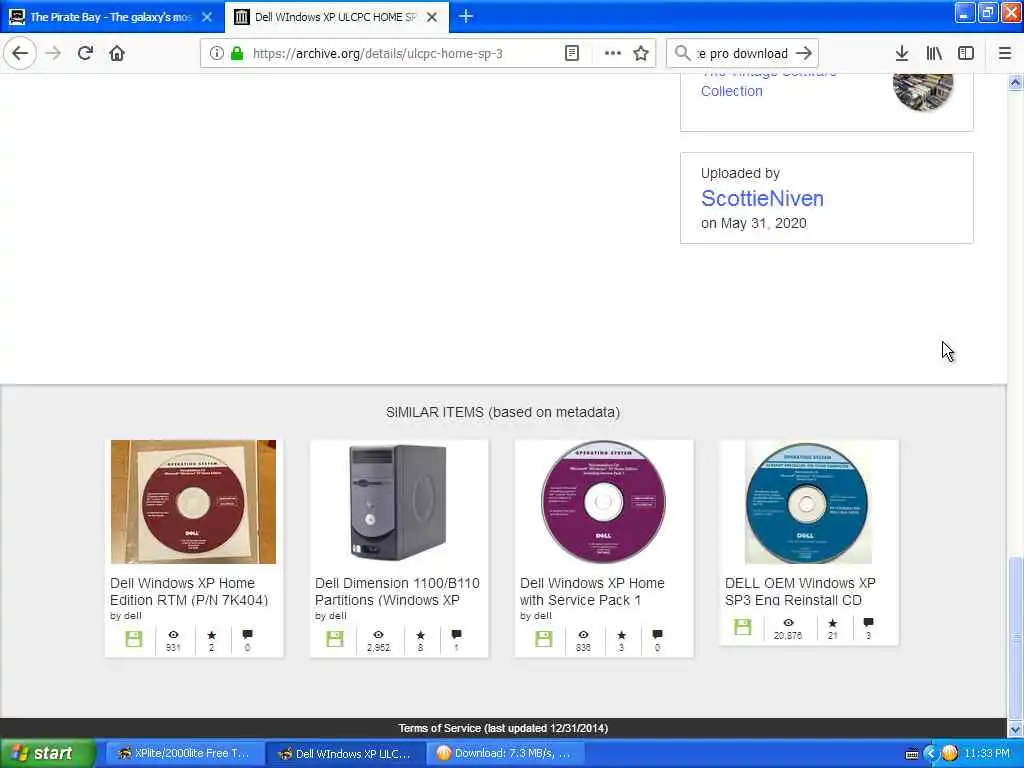The image size is (1024, 768).
Task: Click the 'pro download' search field
Action: pos(743,54)
